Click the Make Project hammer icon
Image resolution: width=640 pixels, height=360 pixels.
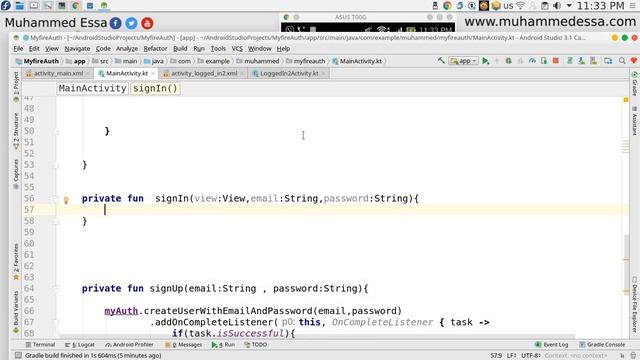point(441,61)
